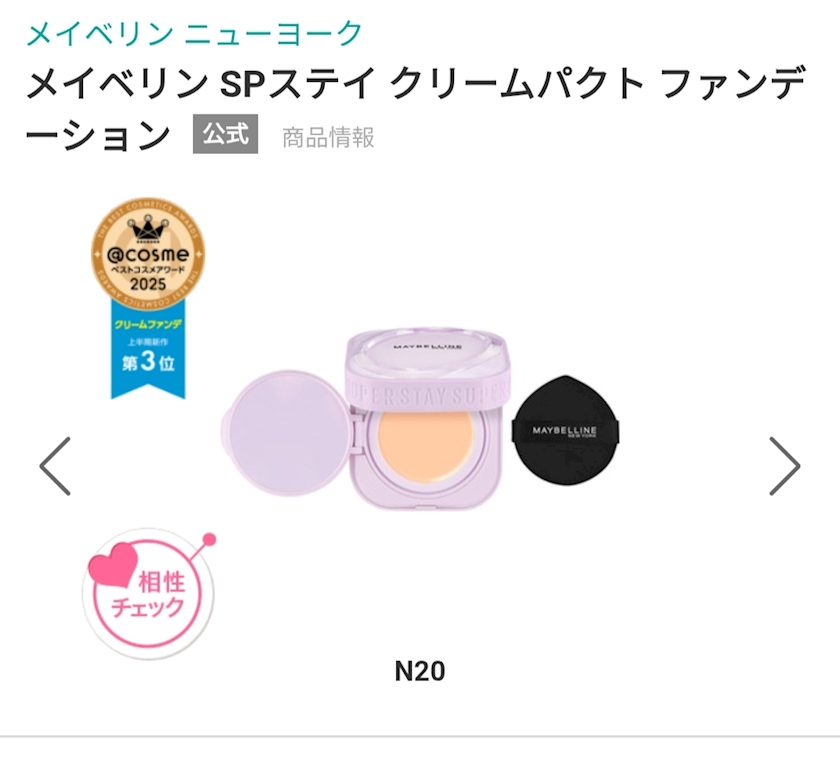
Task: Click the N20 shade label
Action: 419,670
